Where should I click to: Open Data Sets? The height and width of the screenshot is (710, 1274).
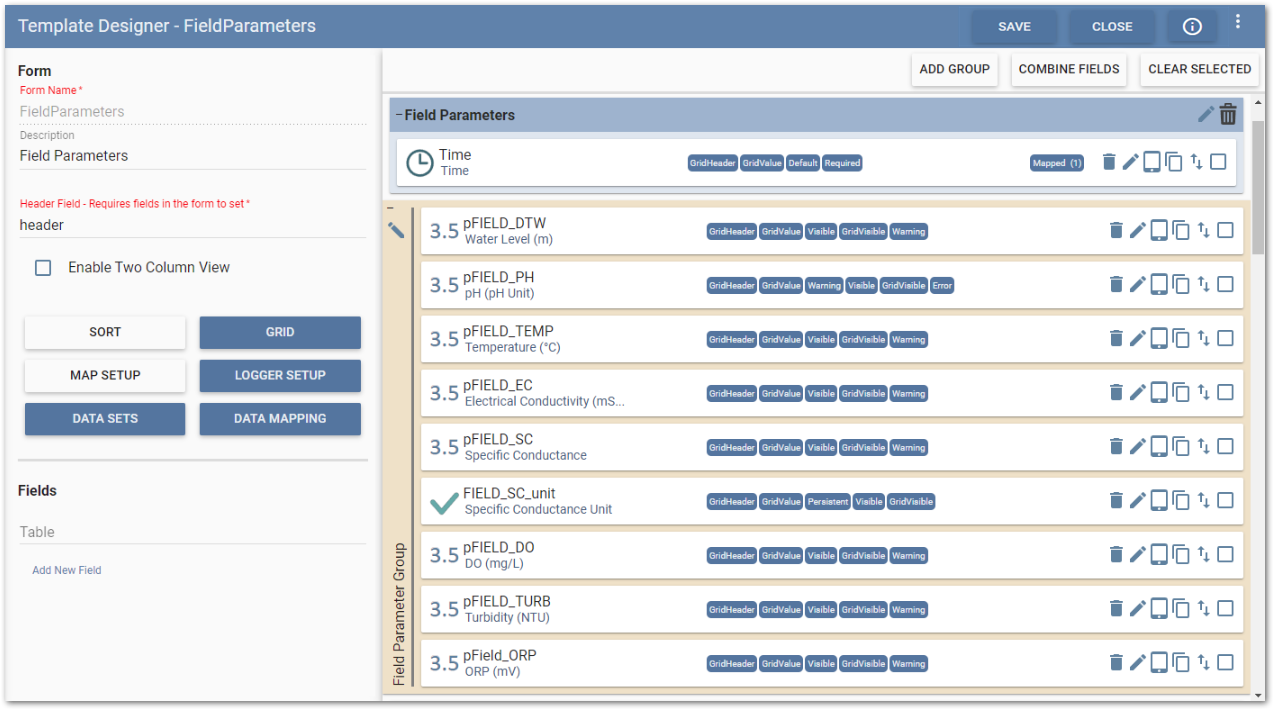pyautogui.click(x=105, y=418)
